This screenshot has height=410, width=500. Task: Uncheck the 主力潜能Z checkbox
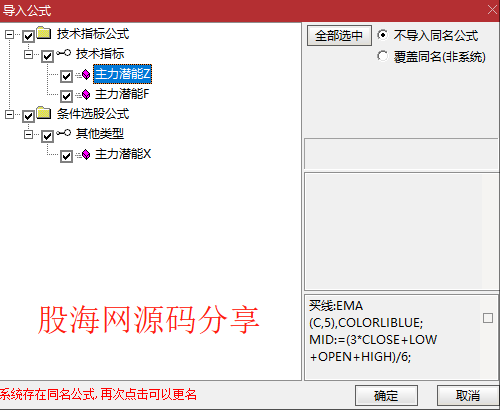tap(66, 76)
